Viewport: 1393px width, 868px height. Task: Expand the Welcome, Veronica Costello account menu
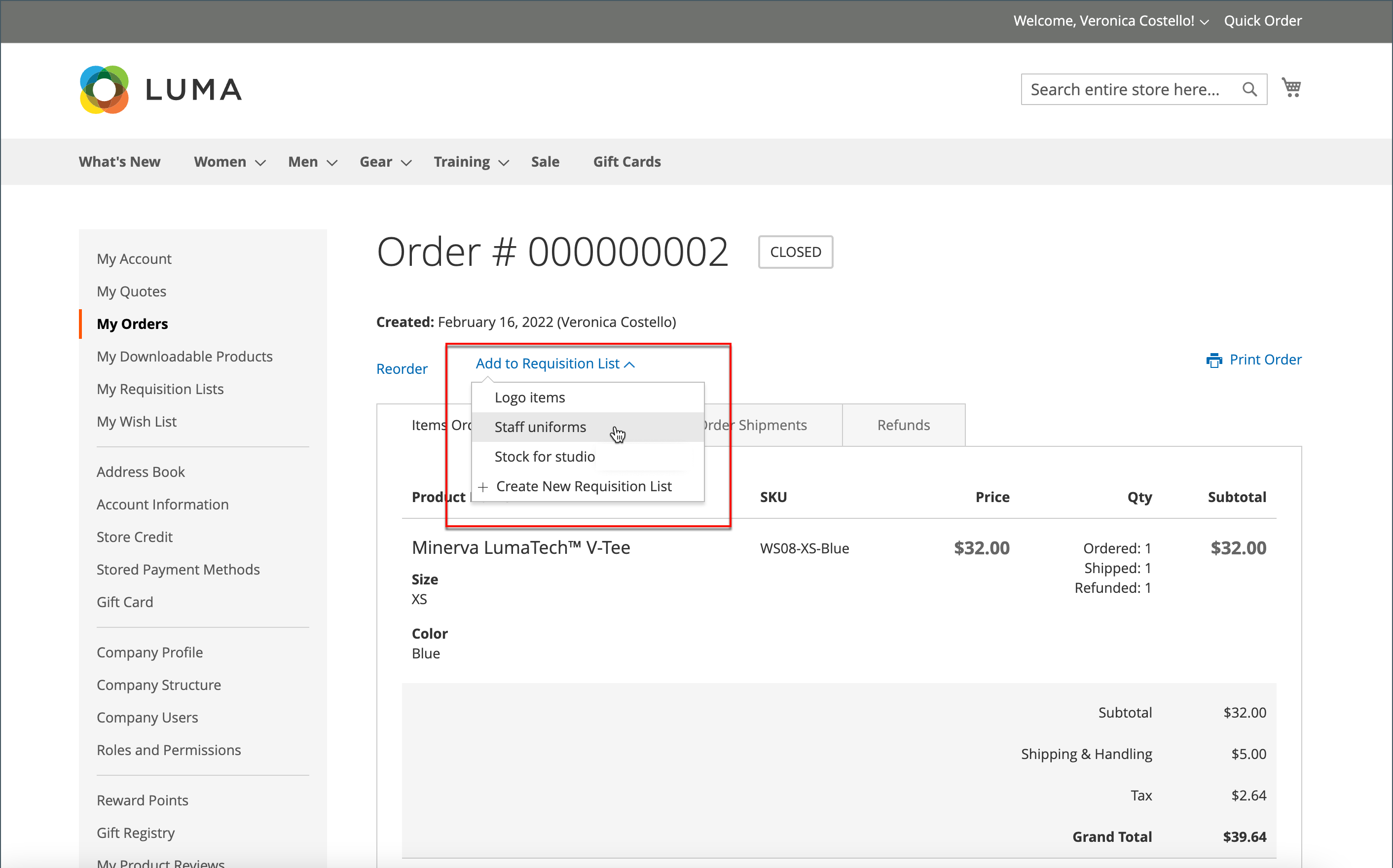click(x=1110, y=21)
